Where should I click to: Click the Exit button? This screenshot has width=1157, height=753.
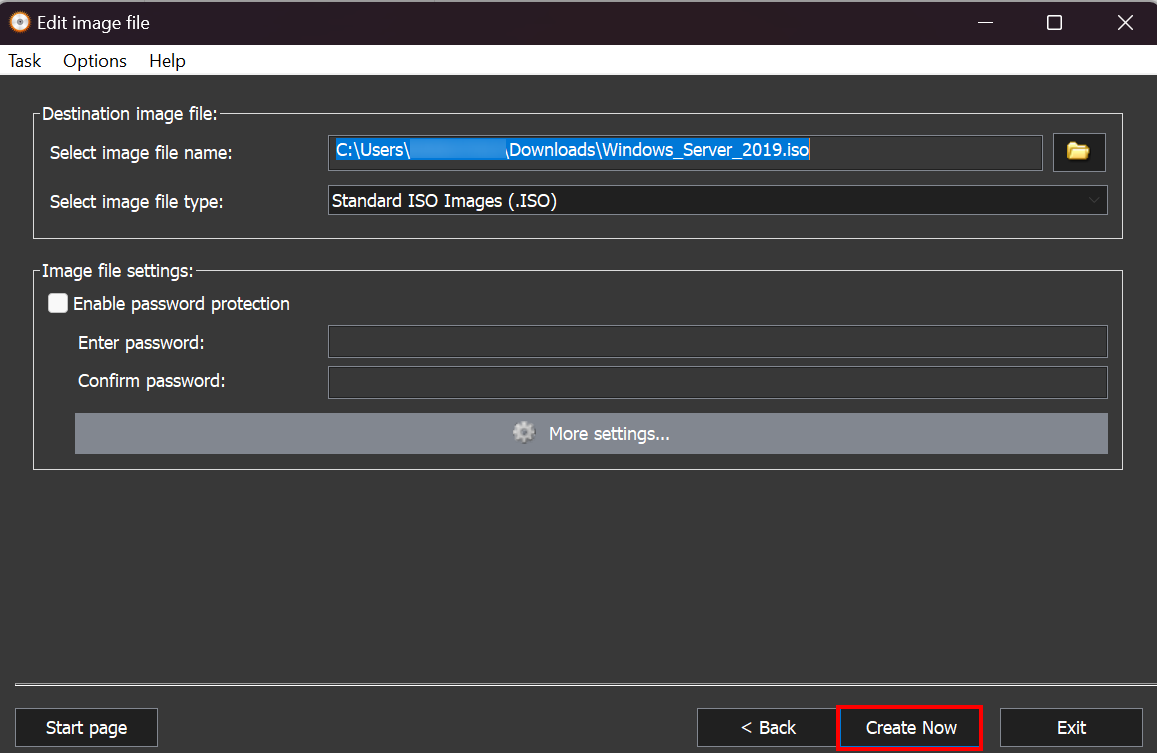point(1071,728)
